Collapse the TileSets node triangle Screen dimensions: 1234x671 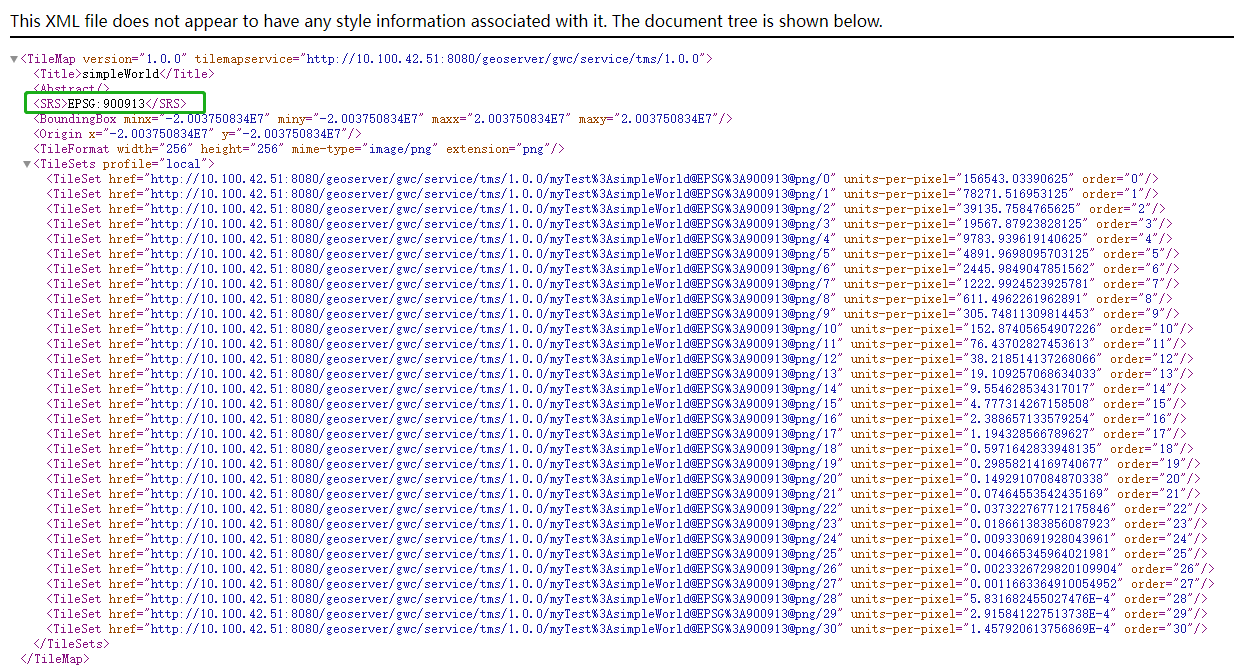[x=27, y=164]
